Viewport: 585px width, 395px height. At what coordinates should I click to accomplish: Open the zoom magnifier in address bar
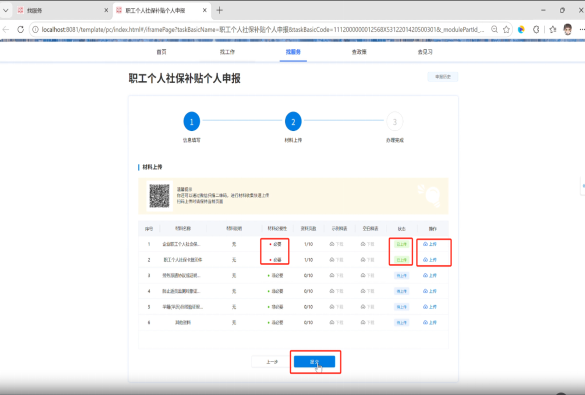(x=494, y=29)
